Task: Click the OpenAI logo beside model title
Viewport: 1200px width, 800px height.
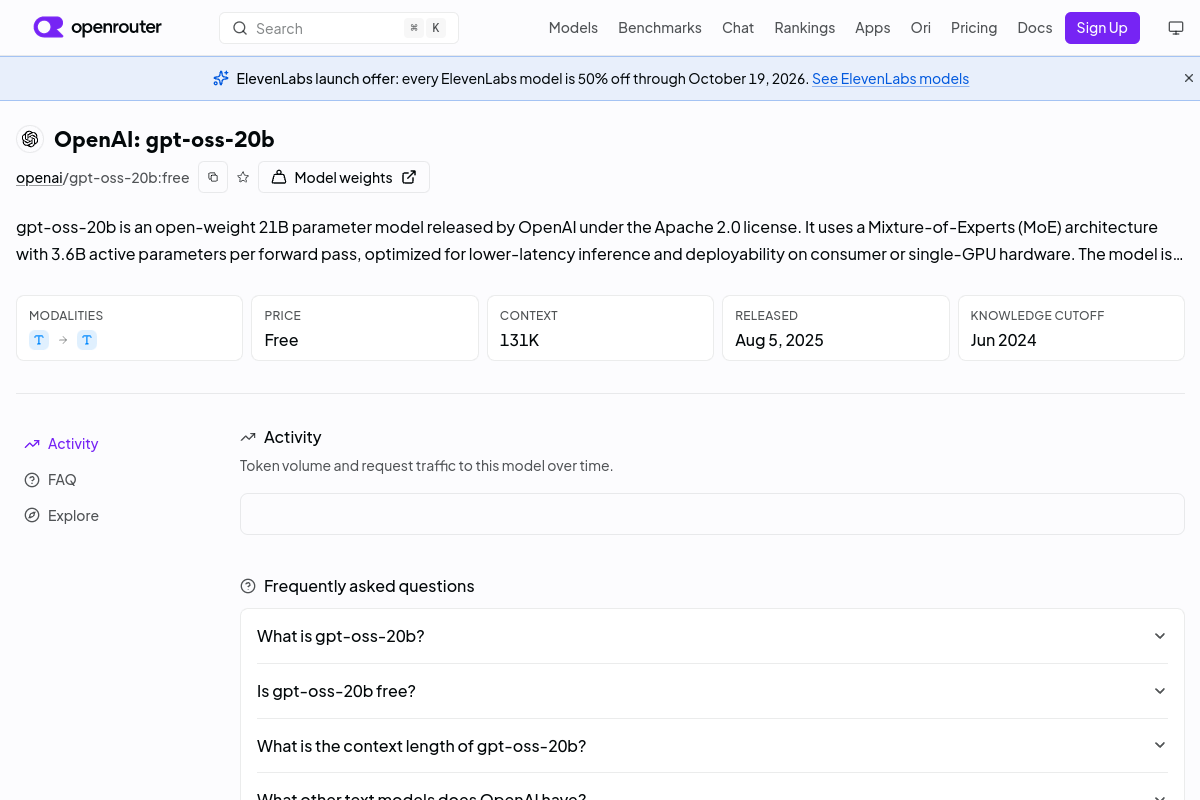Action: coord(30,139)
